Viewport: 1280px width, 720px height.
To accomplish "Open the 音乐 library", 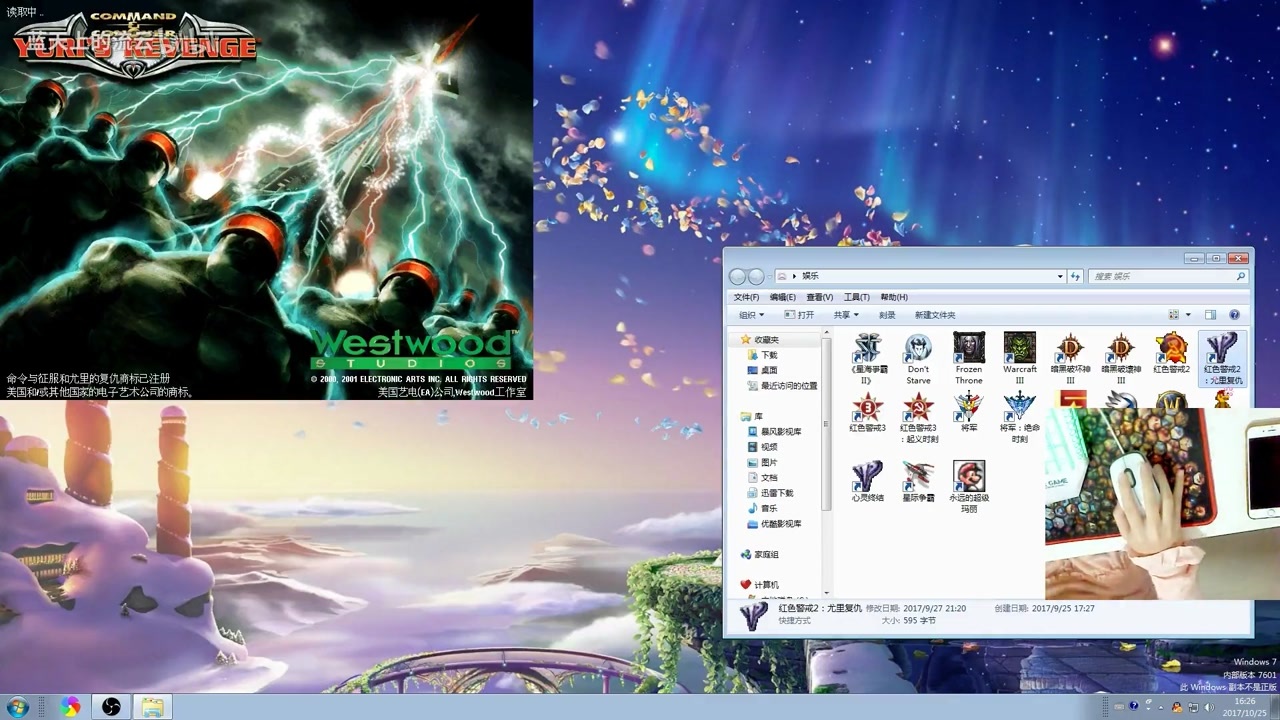I will [x=761, y=508].
